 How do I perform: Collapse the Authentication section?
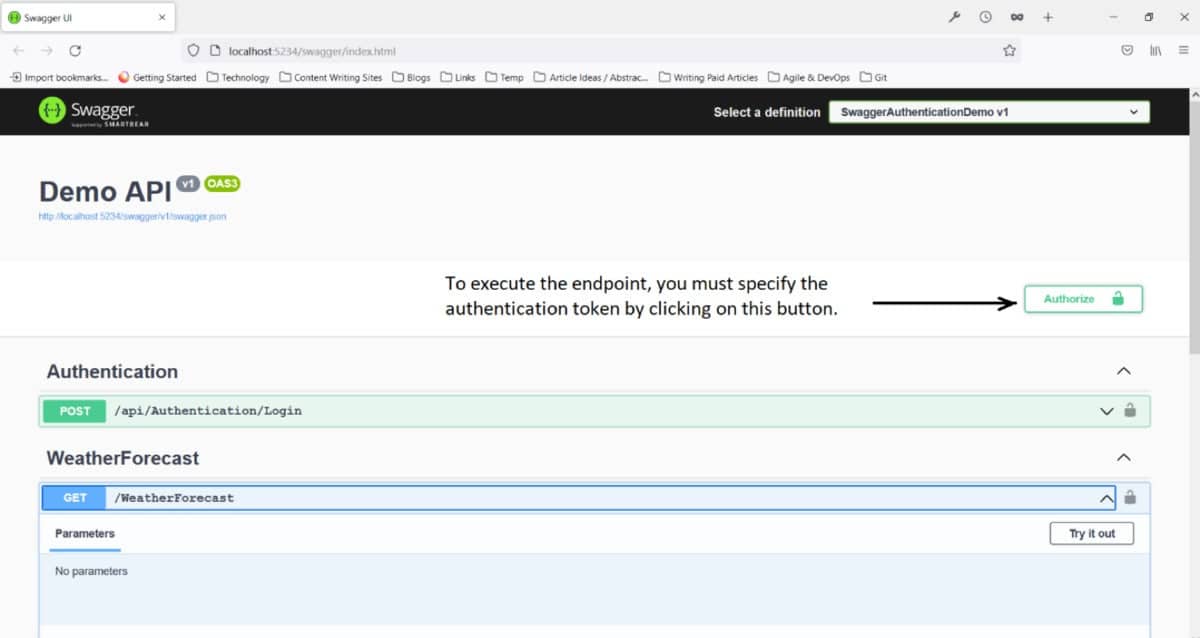click(1123, 371)
